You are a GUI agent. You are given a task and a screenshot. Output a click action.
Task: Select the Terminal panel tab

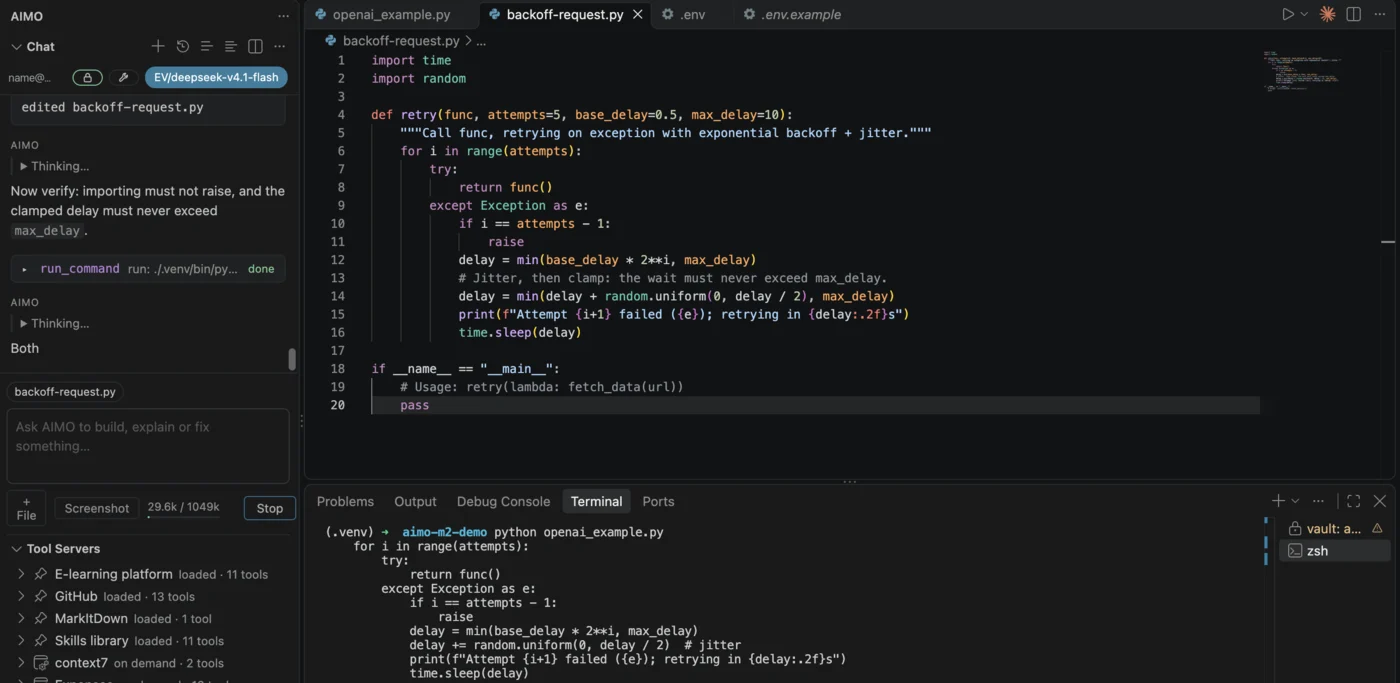[x=596, y=501]
